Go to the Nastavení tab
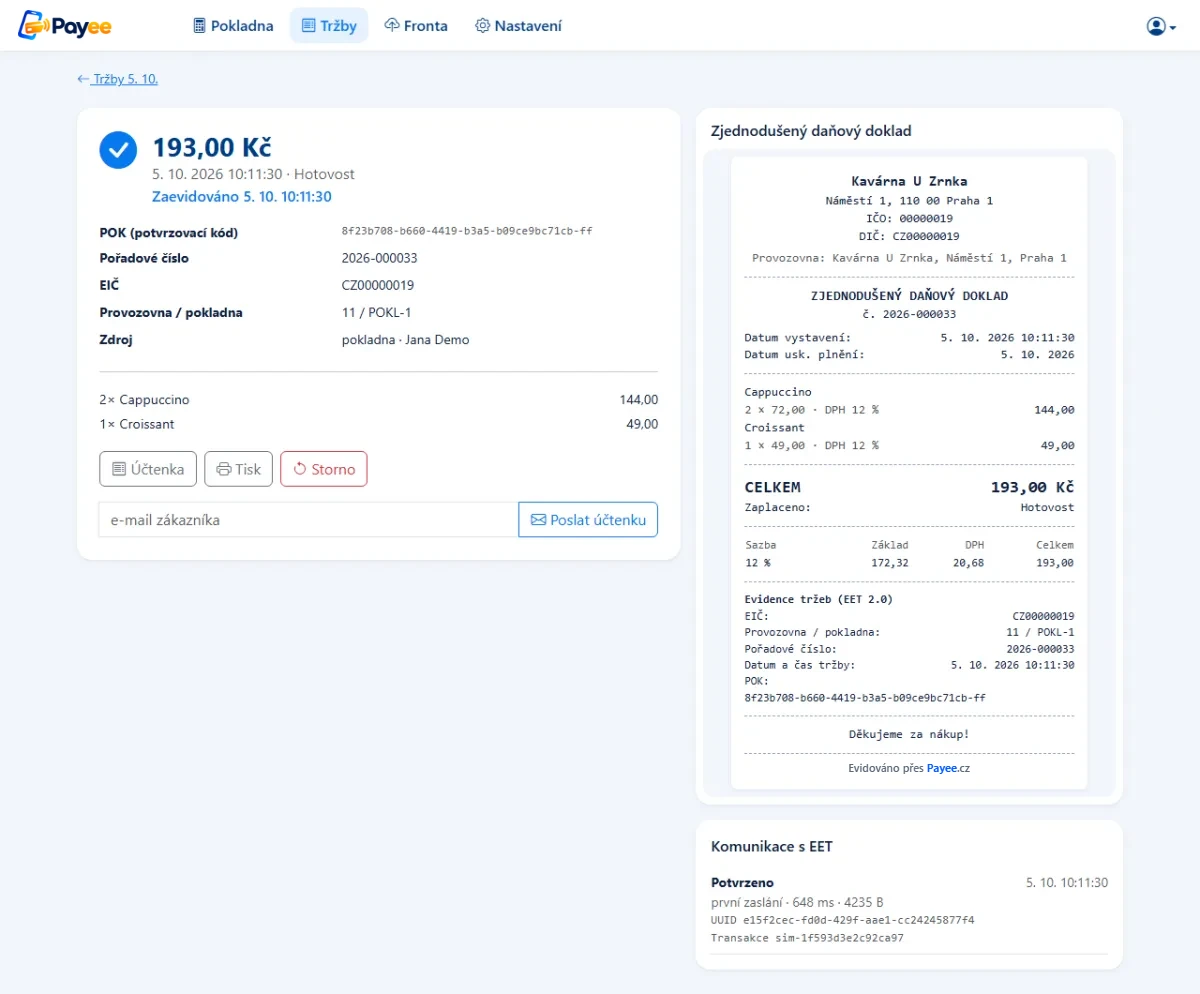The height and width of the screenshot is (994, 1200). (x=518, y=26)
